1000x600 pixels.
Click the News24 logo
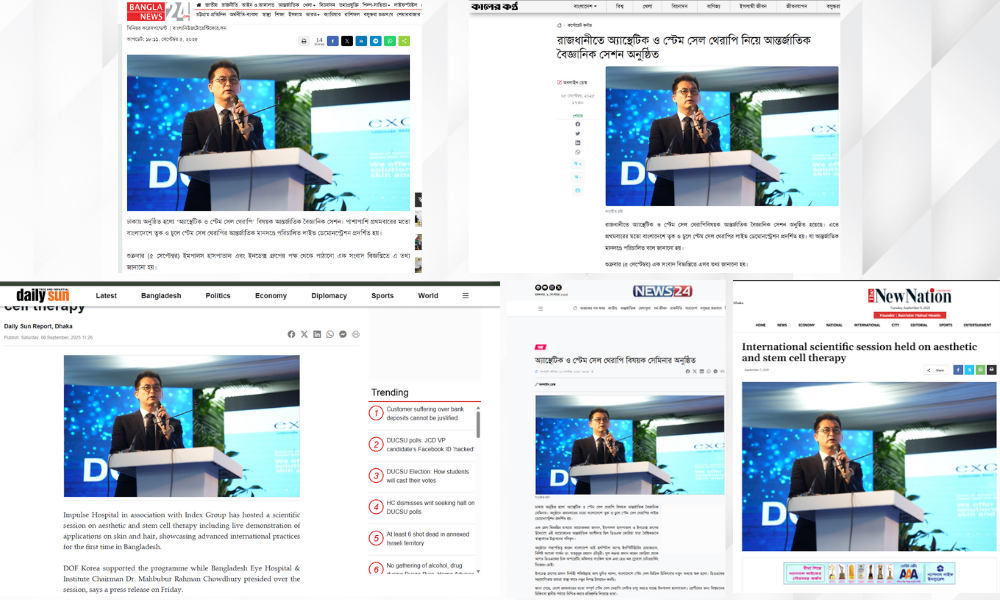point(662,291)
